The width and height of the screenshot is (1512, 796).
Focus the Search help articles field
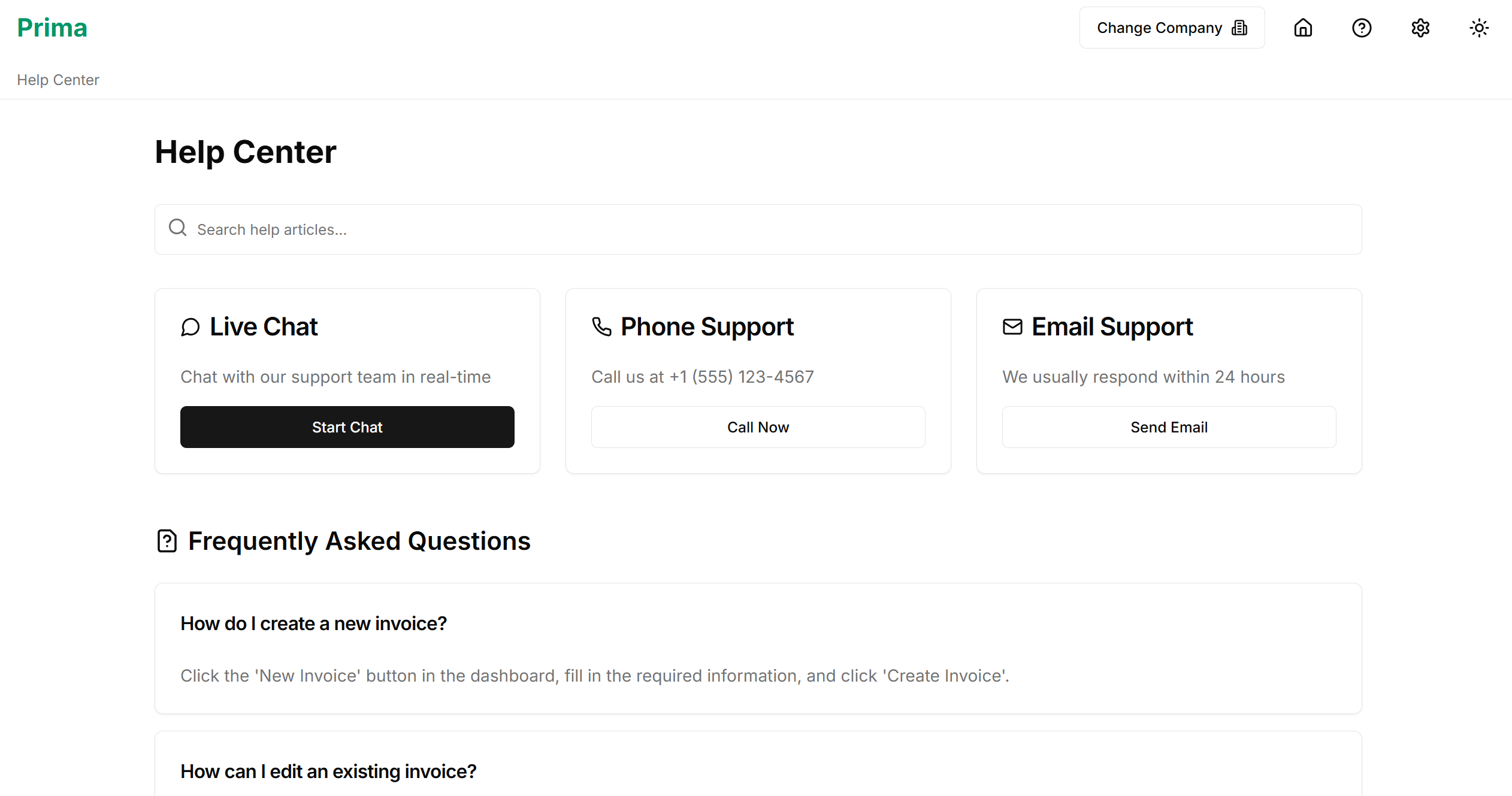758,229
